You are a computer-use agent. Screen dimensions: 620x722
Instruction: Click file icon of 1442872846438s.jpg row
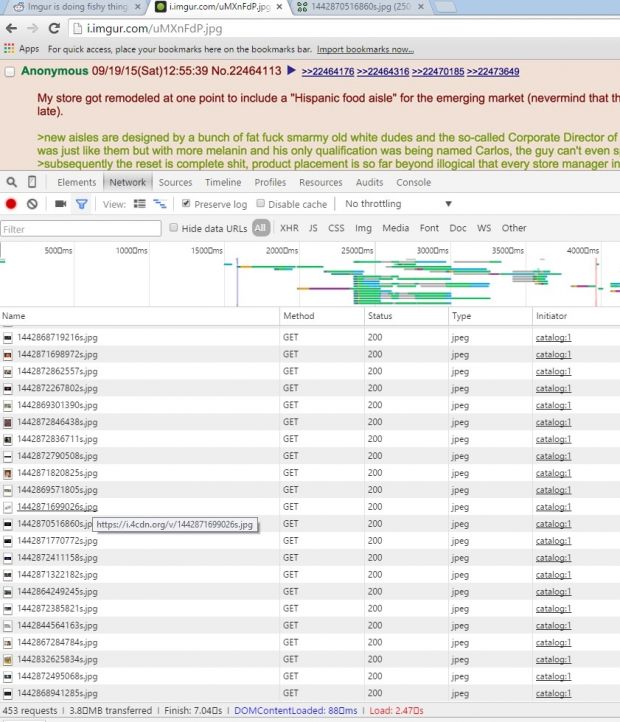pos(8,422)
